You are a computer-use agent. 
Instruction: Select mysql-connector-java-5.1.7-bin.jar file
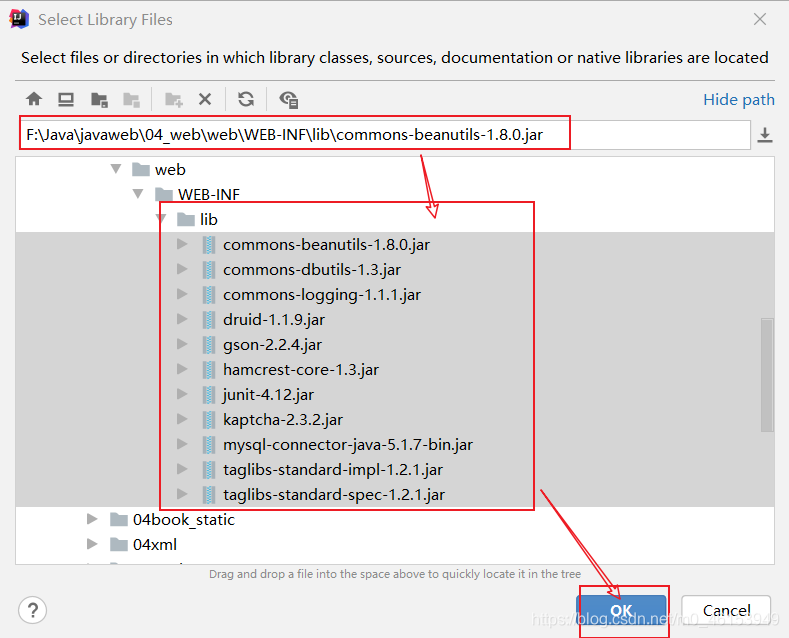click(x=395, y=444)
